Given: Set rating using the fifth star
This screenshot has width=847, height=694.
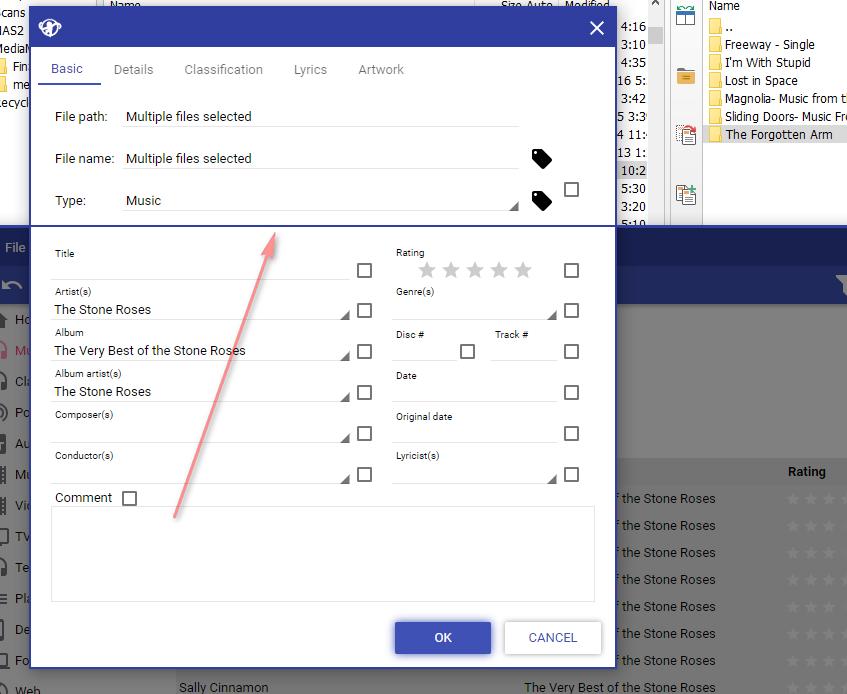Looking at the screenshot, I should (523, 270).
